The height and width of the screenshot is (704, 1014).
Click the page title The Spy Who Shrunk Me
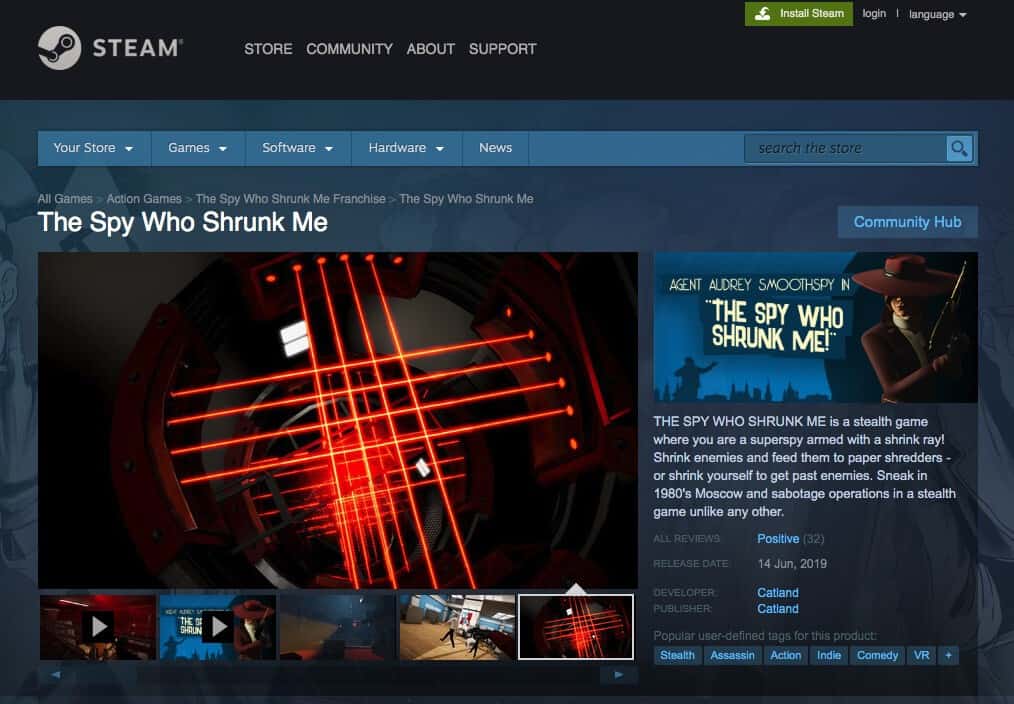pyautogui.click(x=183, y=222)
